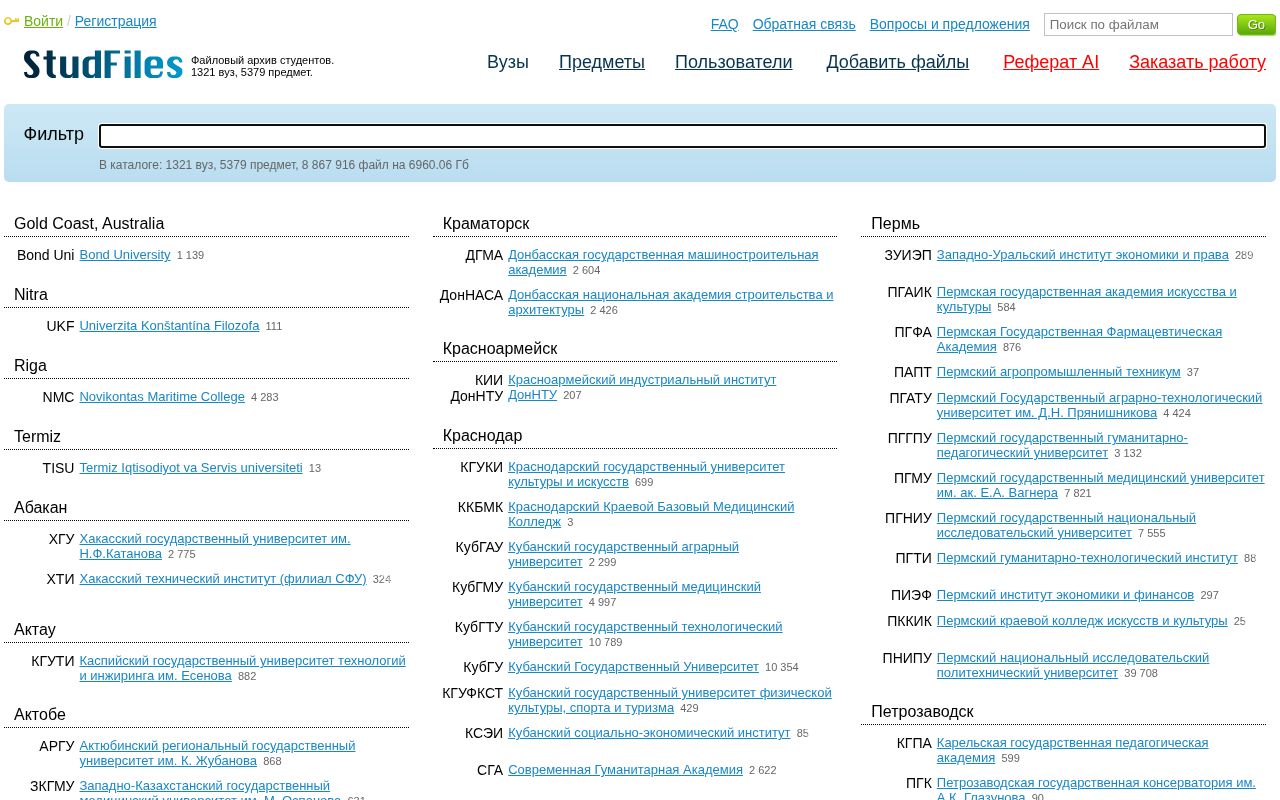Screen dimensions: 1280x800
Task: Open Пермский национальный исследовательский университет (ПГНИУ)
Action: 1066,525
